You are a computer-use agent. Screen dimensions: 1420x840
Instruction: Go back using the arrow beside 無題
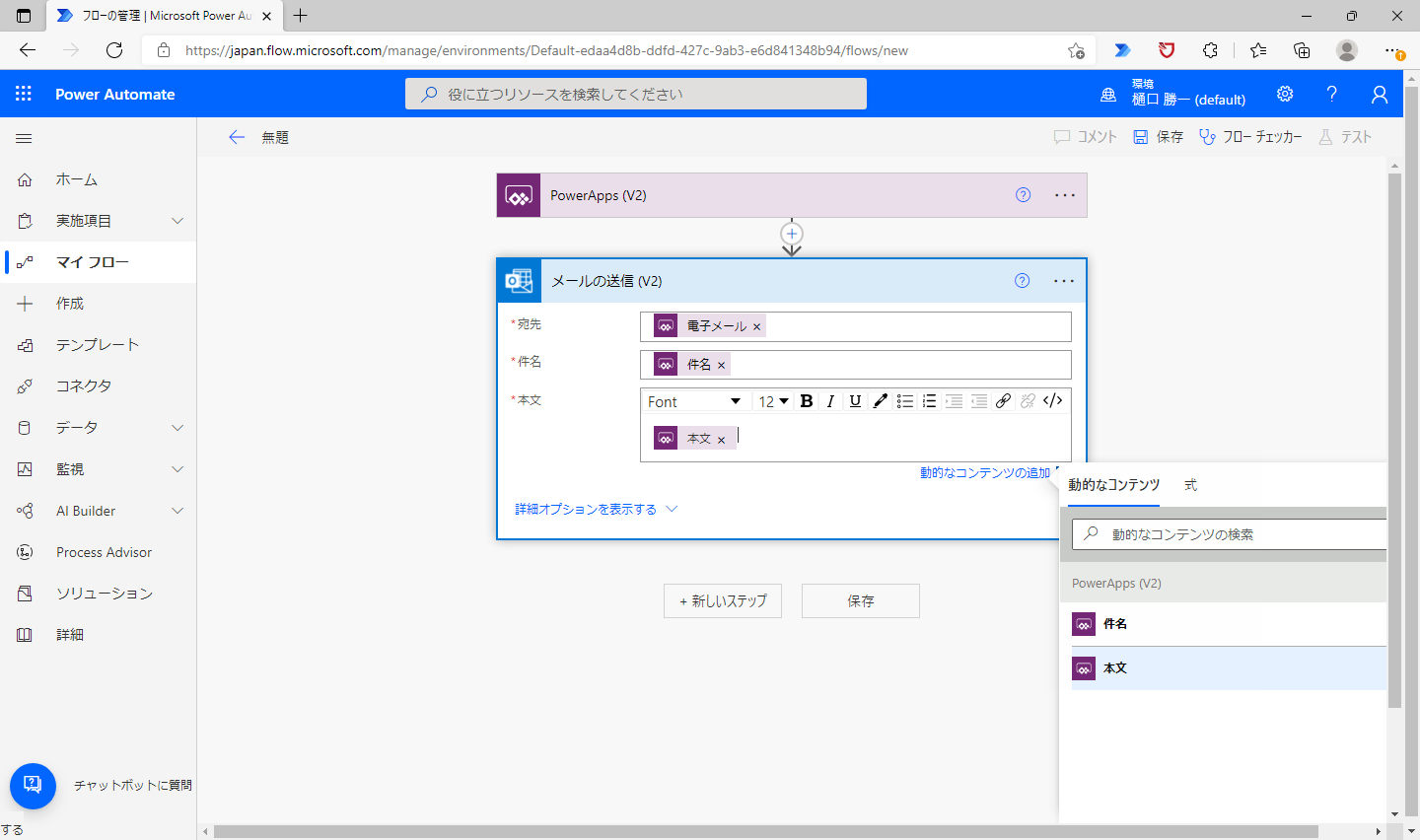pos(237,137)
